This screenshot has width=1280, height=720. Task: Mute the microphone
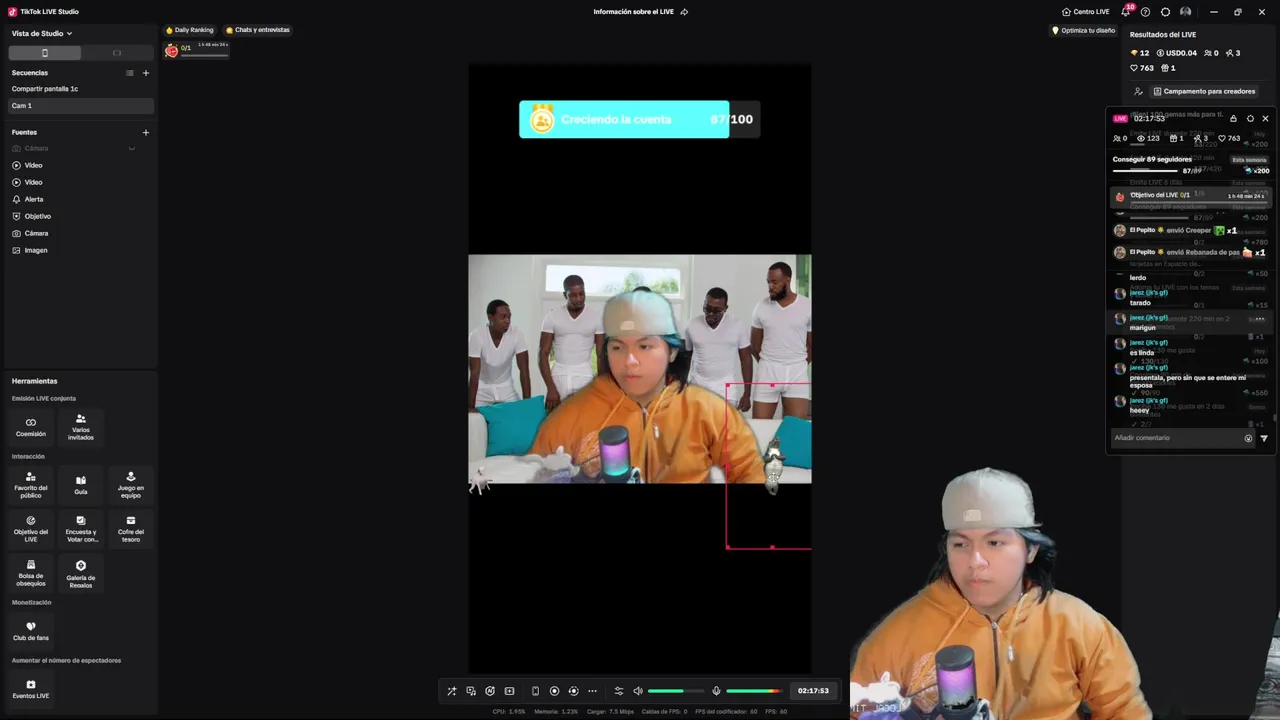pos(716,691)
